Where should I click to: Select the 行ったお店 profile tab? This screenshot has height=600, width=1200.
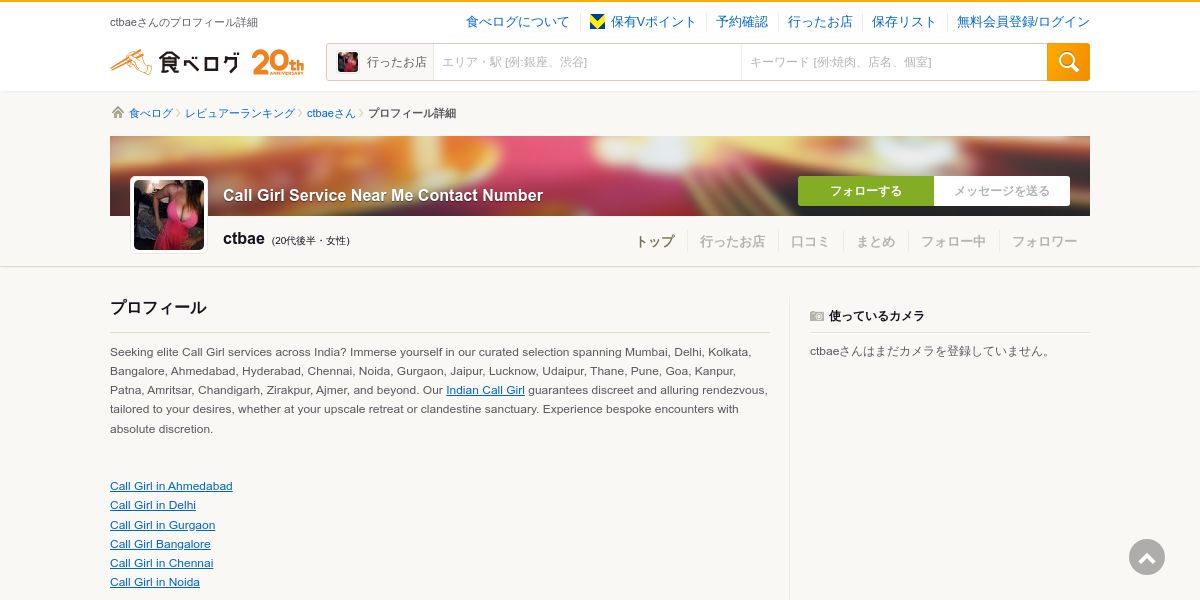732,241
